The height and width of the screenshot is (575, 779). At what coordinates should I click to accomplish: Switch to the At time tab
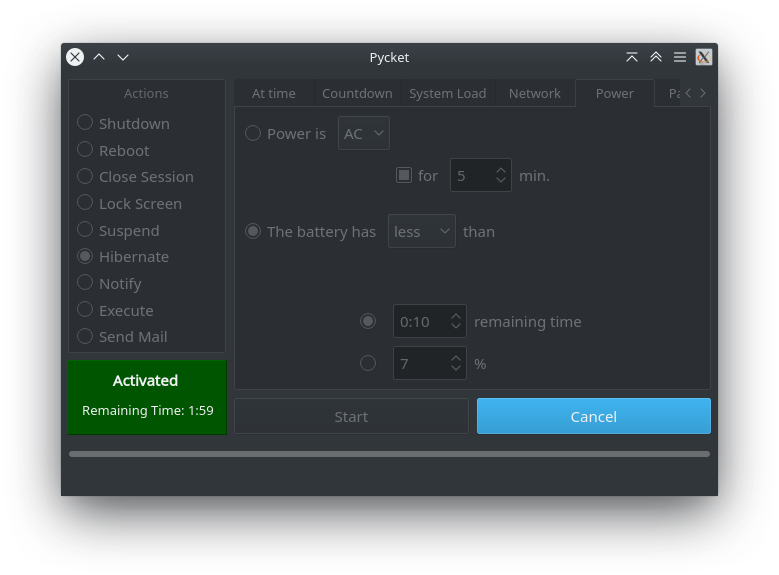[x=274, y=93]
